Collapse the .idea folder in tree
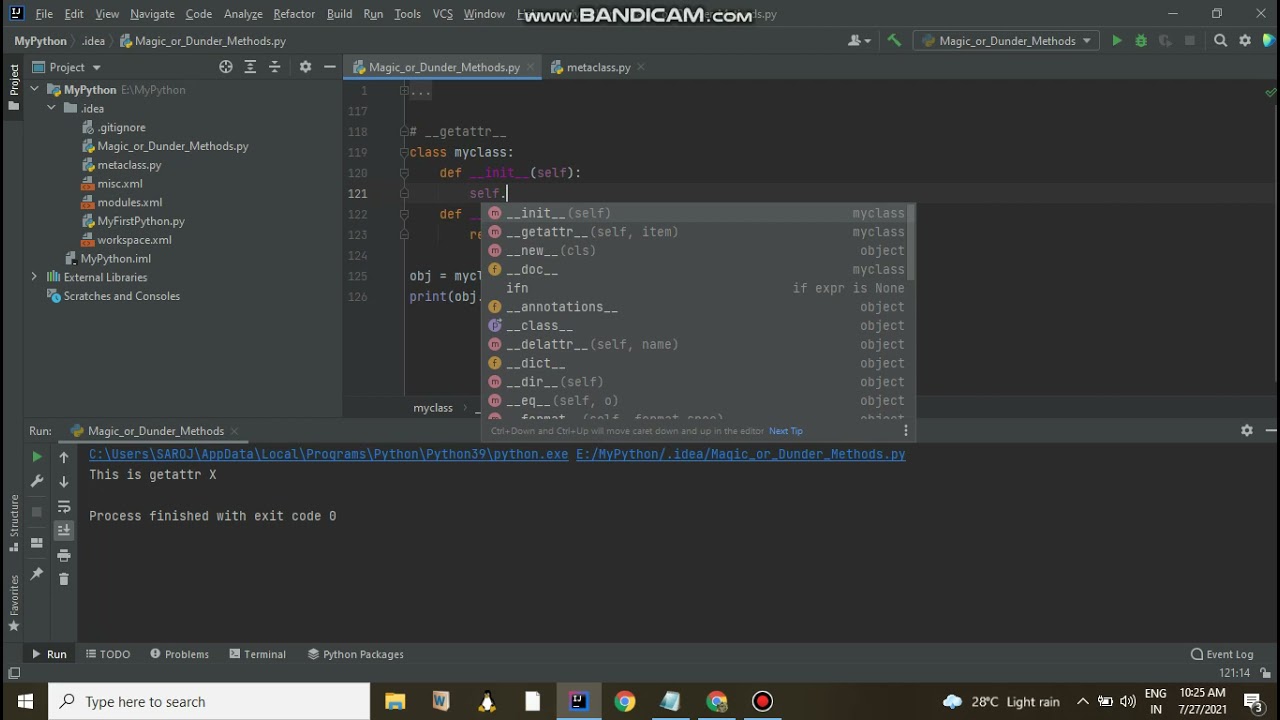 pyautogui.click(x=51, y=109)
